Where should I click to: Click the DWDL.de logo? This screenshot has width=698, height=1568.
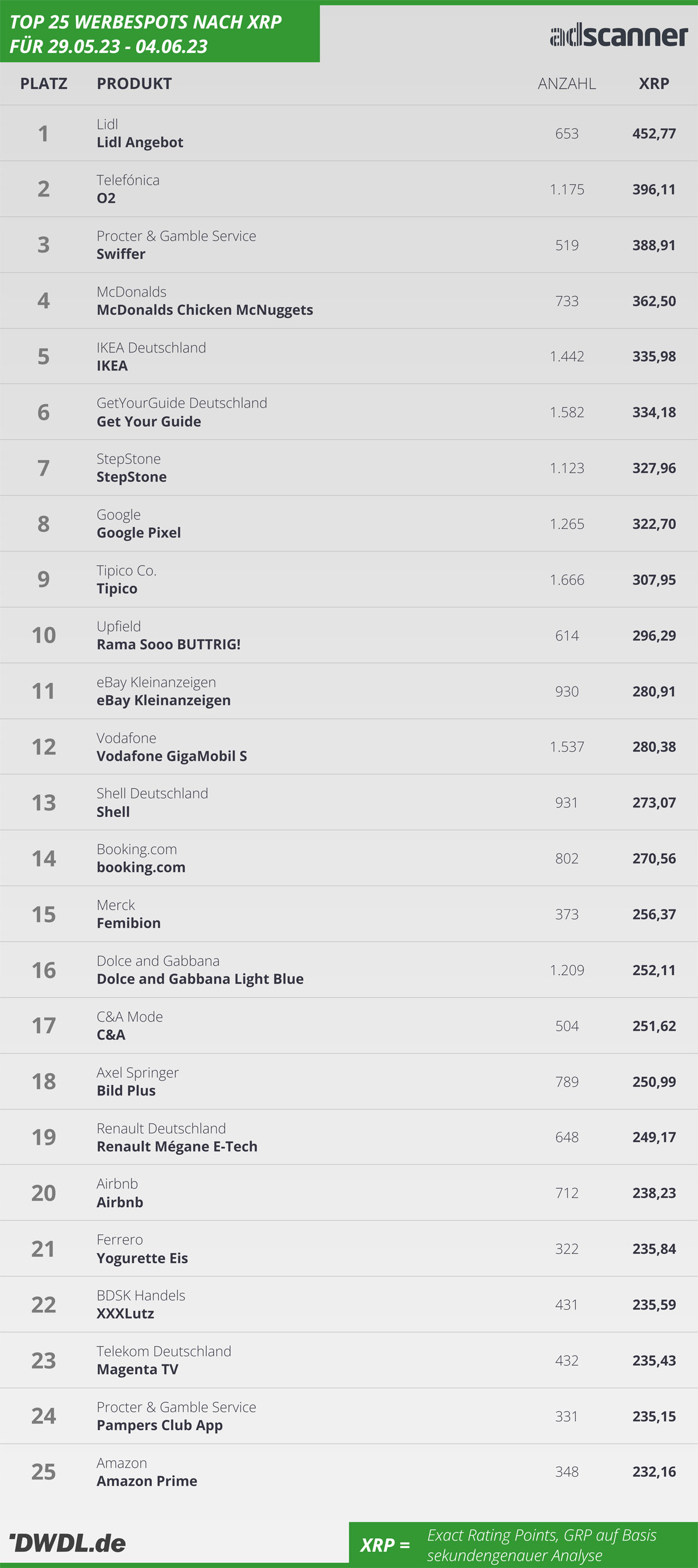click(67, 1542)
